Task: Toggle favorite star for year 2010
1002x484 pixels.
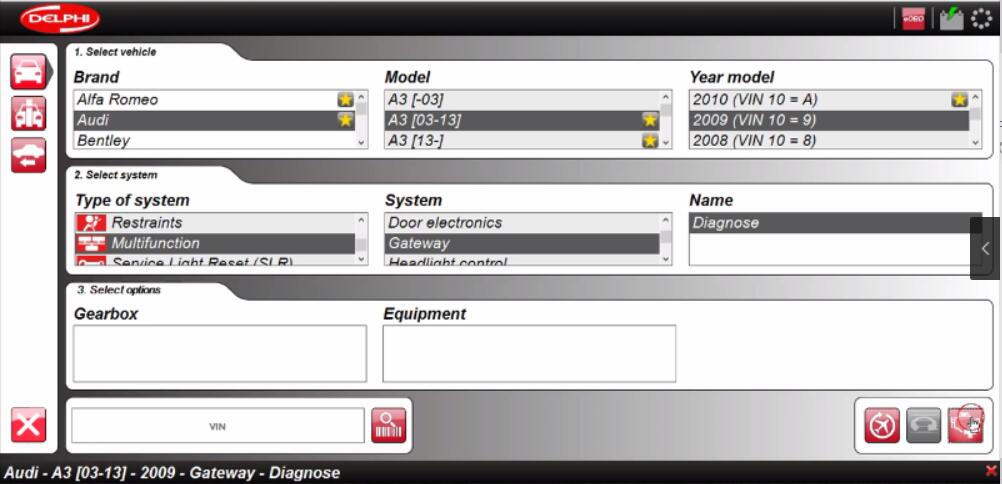Action: click(959, 100)
